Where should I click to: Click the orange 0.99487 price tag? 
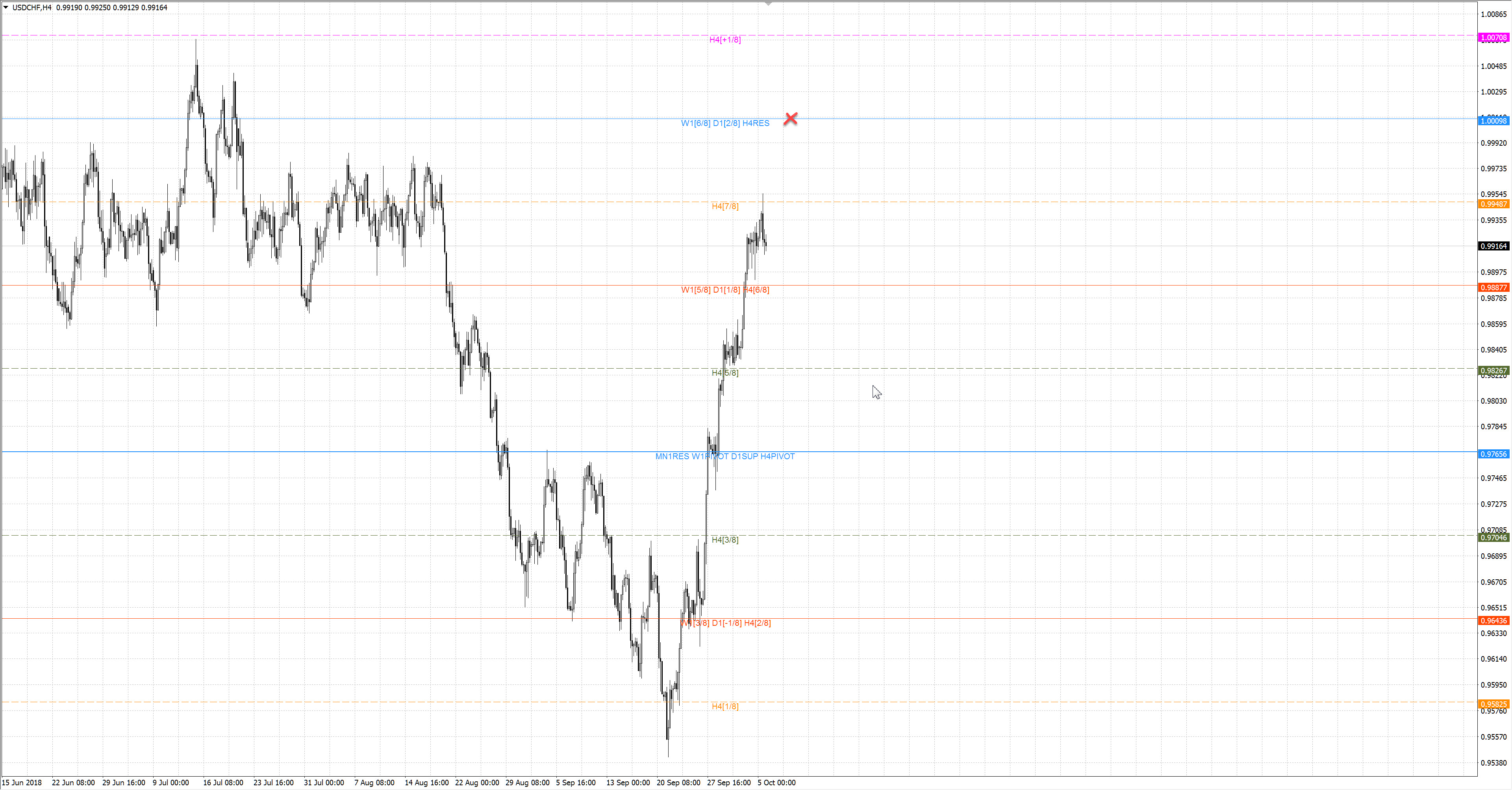point(1493,204)
